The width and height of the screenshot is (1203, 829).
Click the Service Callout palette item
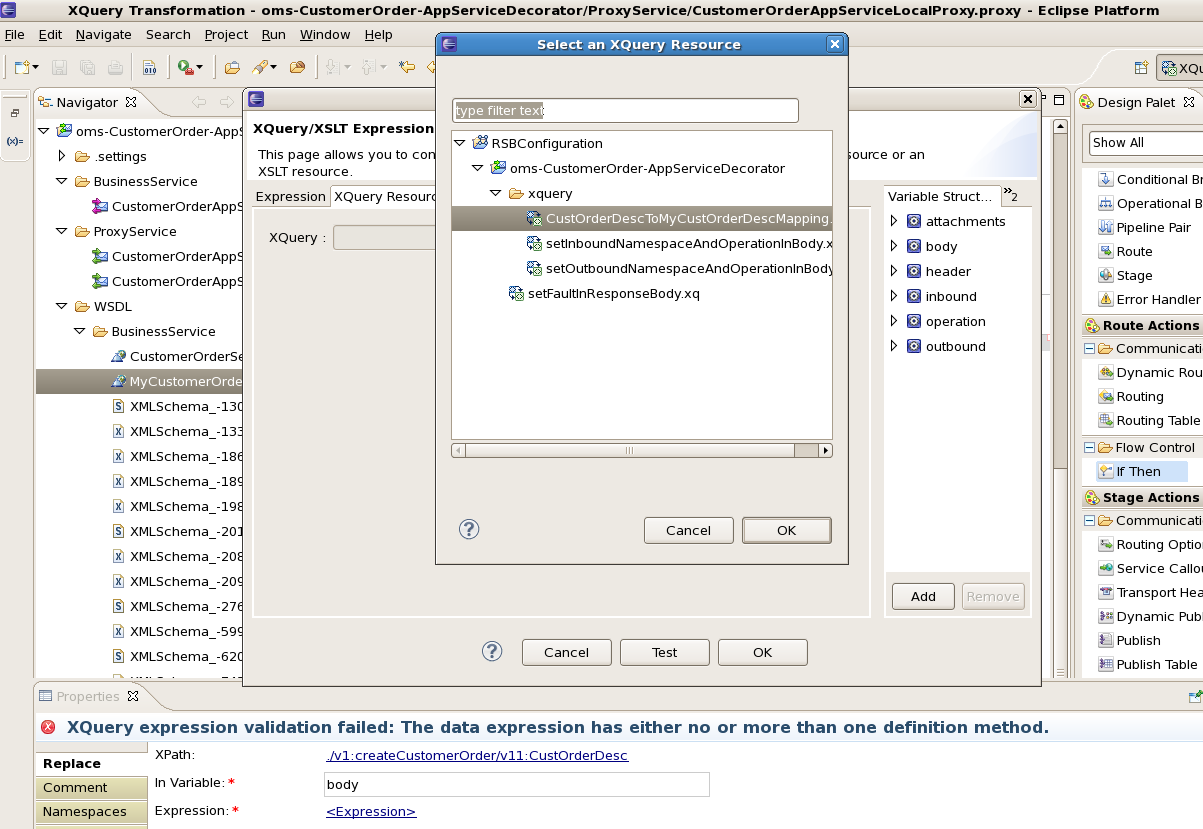pos(1150,568)
